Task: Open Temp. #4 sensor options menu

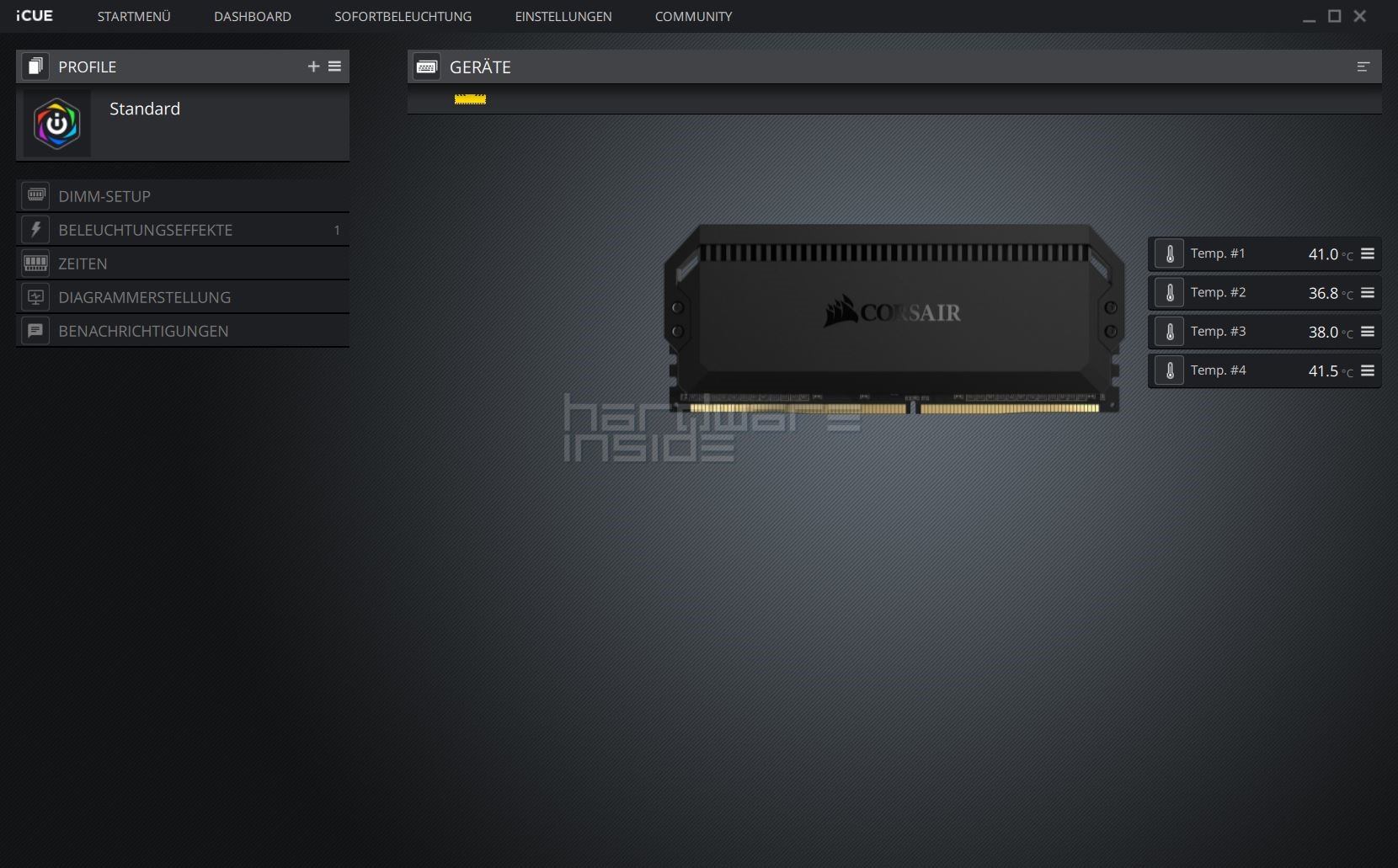Action: (1368, 370)
